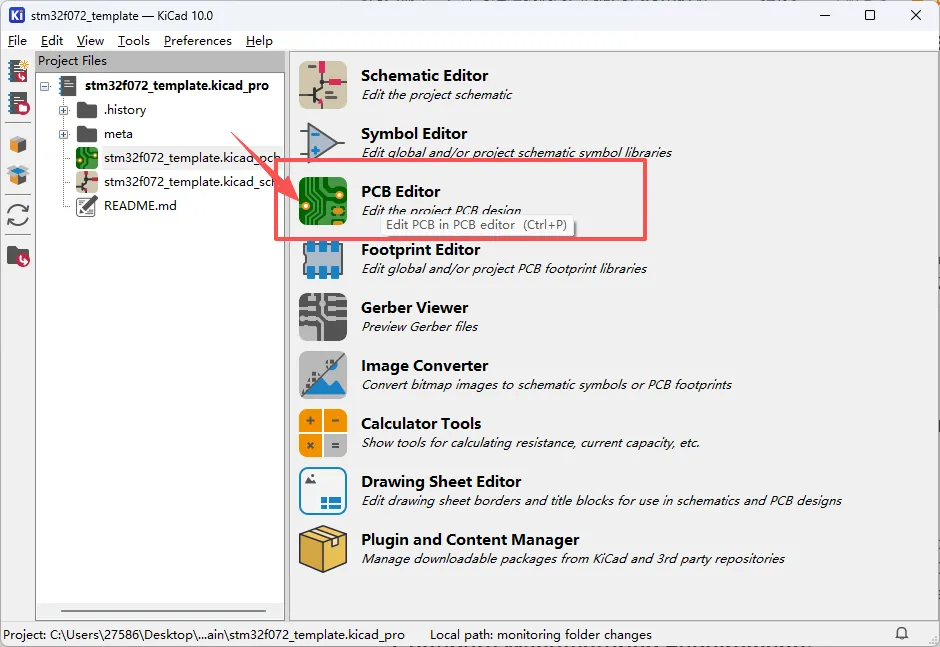Click the Symbol Editor title text

[x=414, y=134]
